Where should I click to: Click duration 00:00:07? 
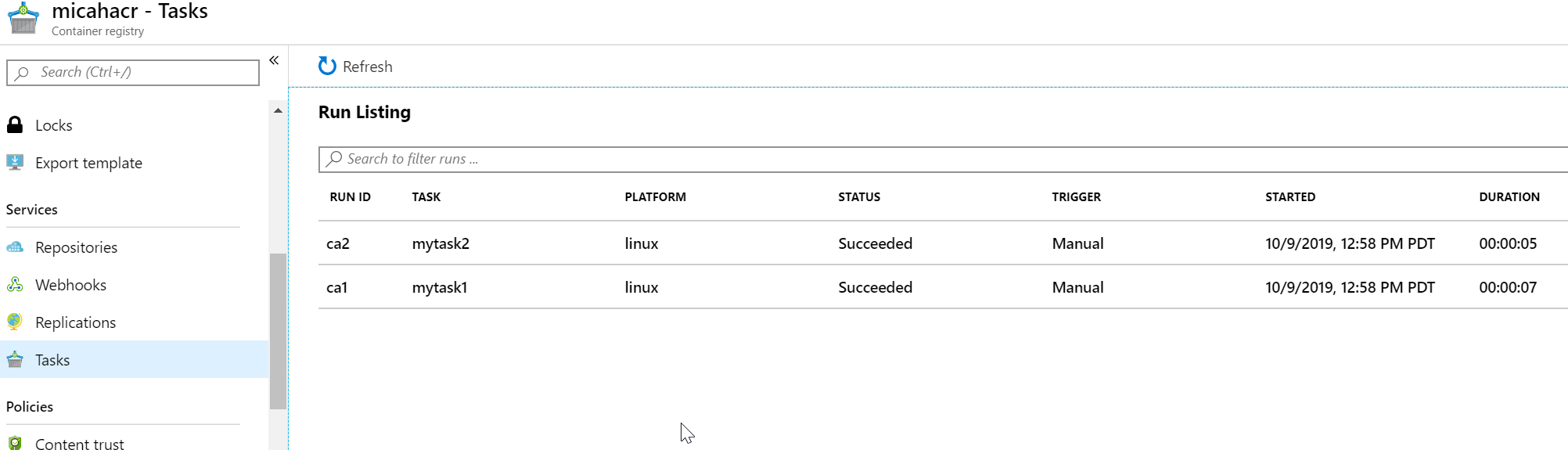coord(1508,287)
